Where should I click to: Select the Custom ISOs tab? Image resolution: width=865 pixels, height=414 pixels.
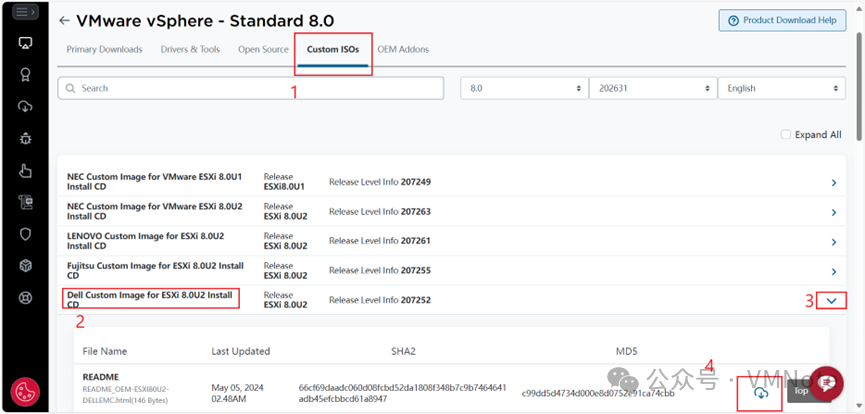[333, 49]
